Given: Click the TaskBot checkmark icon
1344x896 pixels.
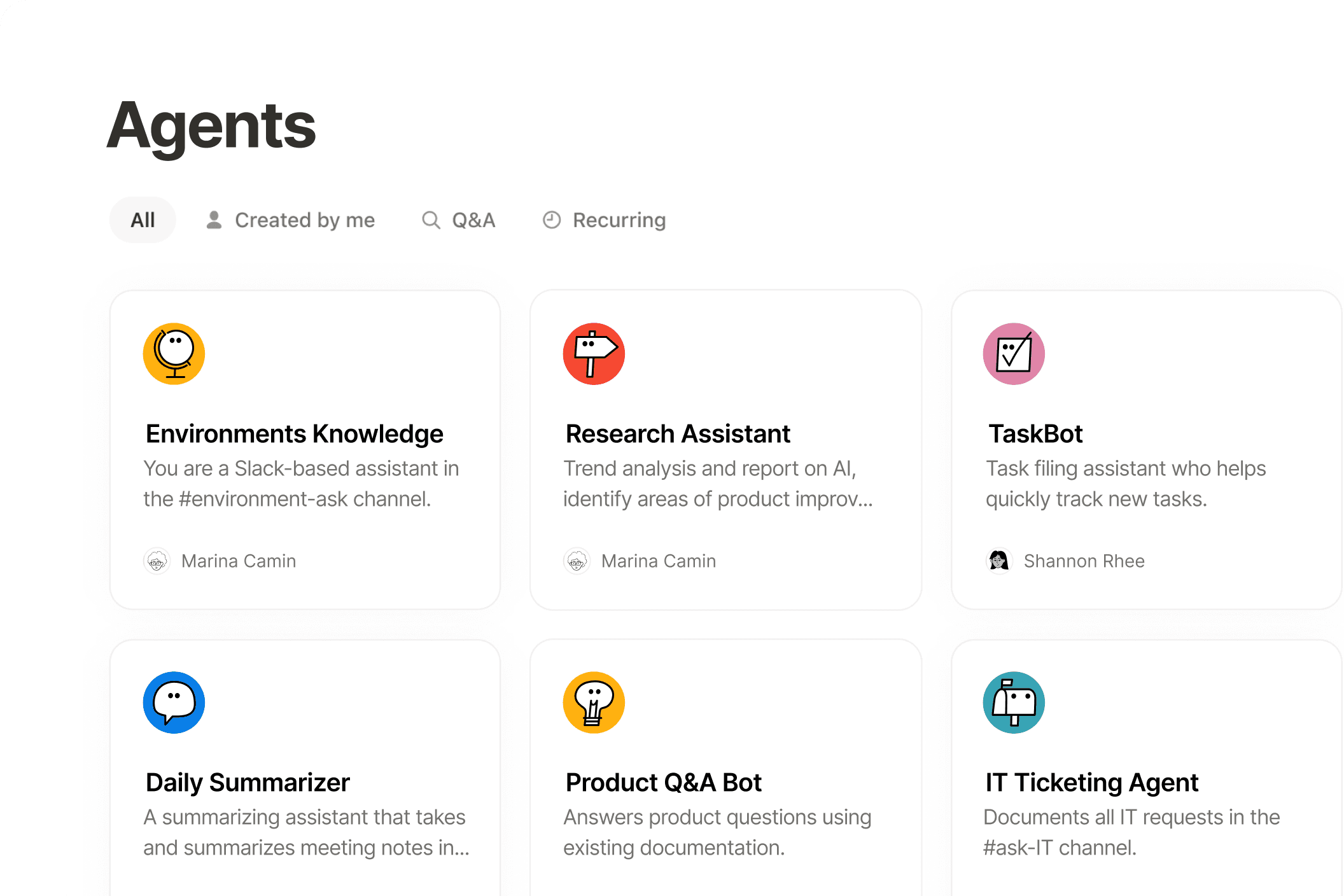Looking at the screenshot, I should point(1014,354).
